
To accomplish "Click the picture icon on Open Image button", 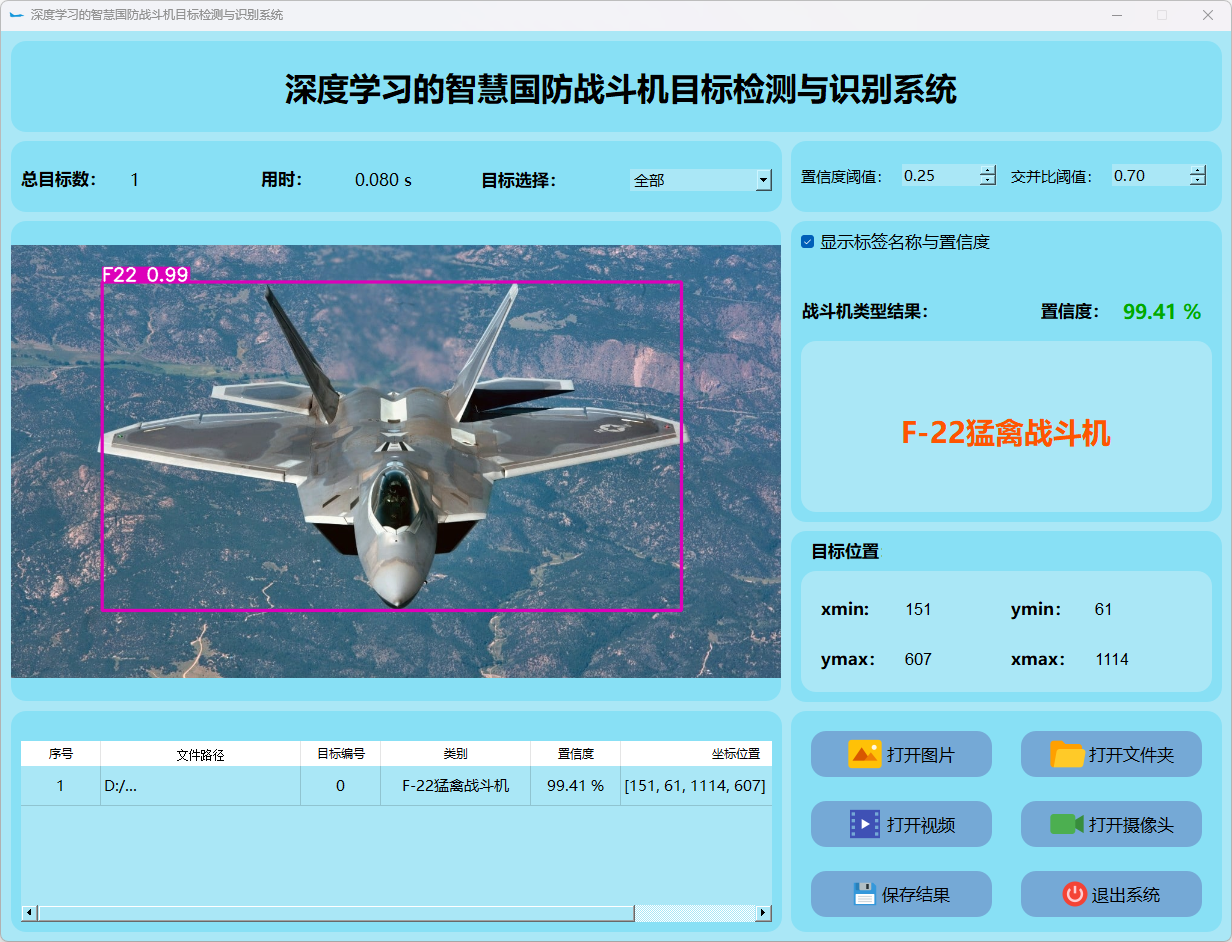I will (x=864, y=754).
